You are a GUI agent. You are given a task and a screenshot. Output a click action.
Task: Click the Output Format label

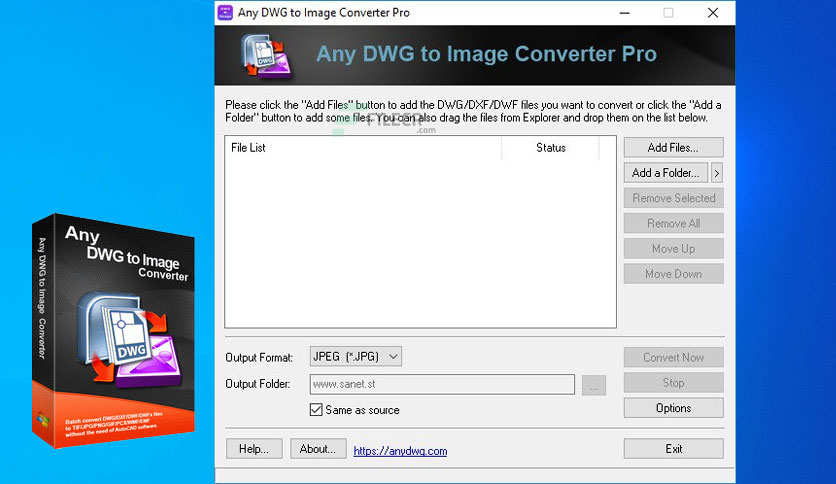(259, 358)
